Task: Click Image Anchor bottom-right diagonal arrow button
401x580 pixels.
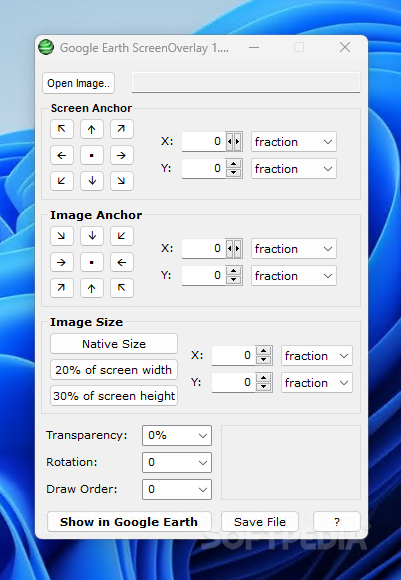Action: pyautogui.click(x=122, y=288)
